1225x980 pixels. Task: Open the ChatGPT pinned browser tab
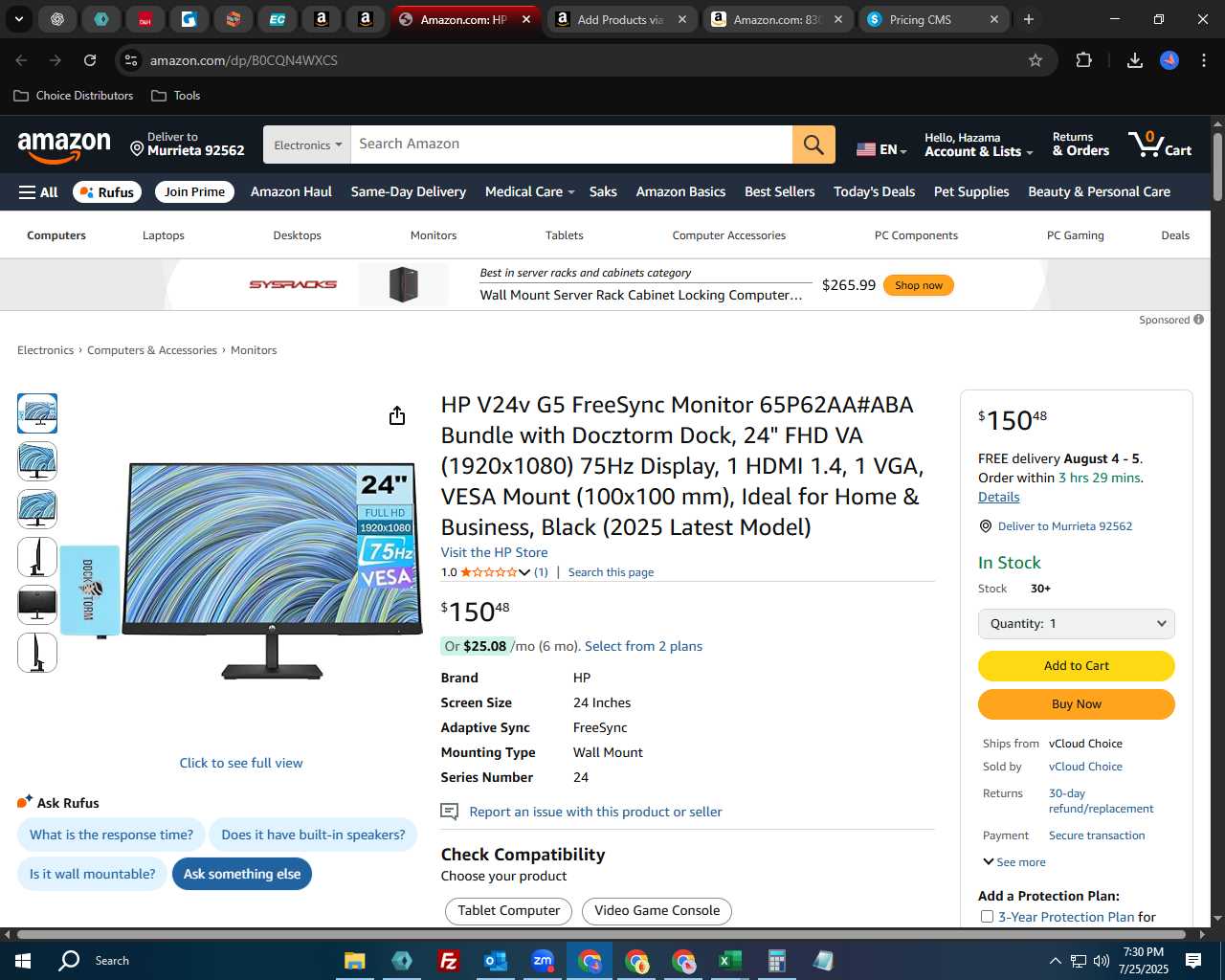[x=57, y=19]
